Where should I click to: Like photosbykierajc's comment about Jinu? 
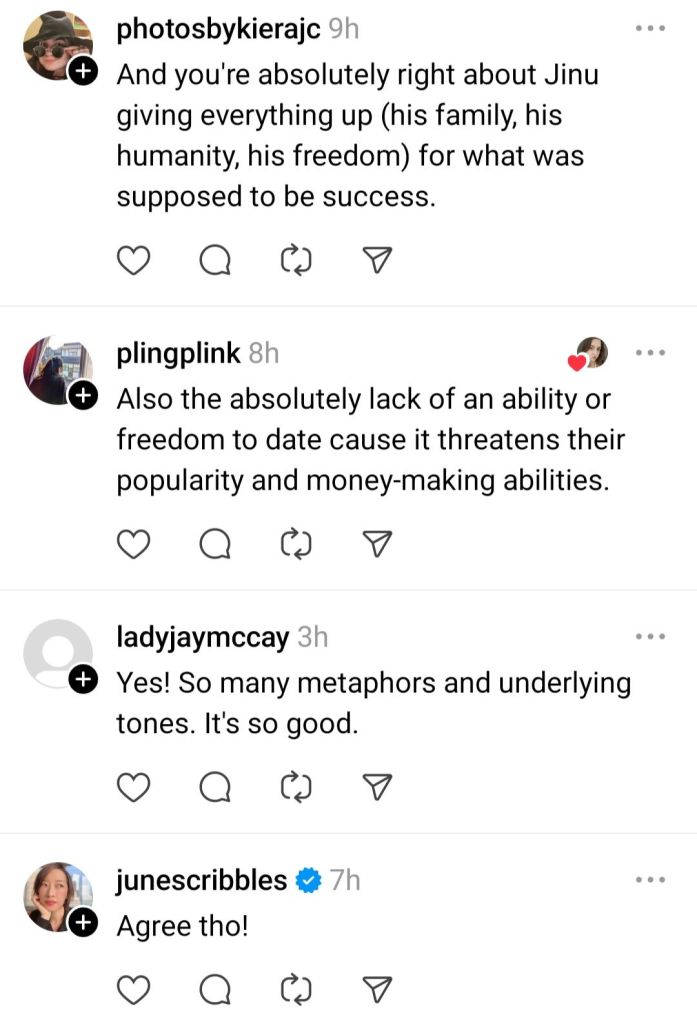point(133,261)
